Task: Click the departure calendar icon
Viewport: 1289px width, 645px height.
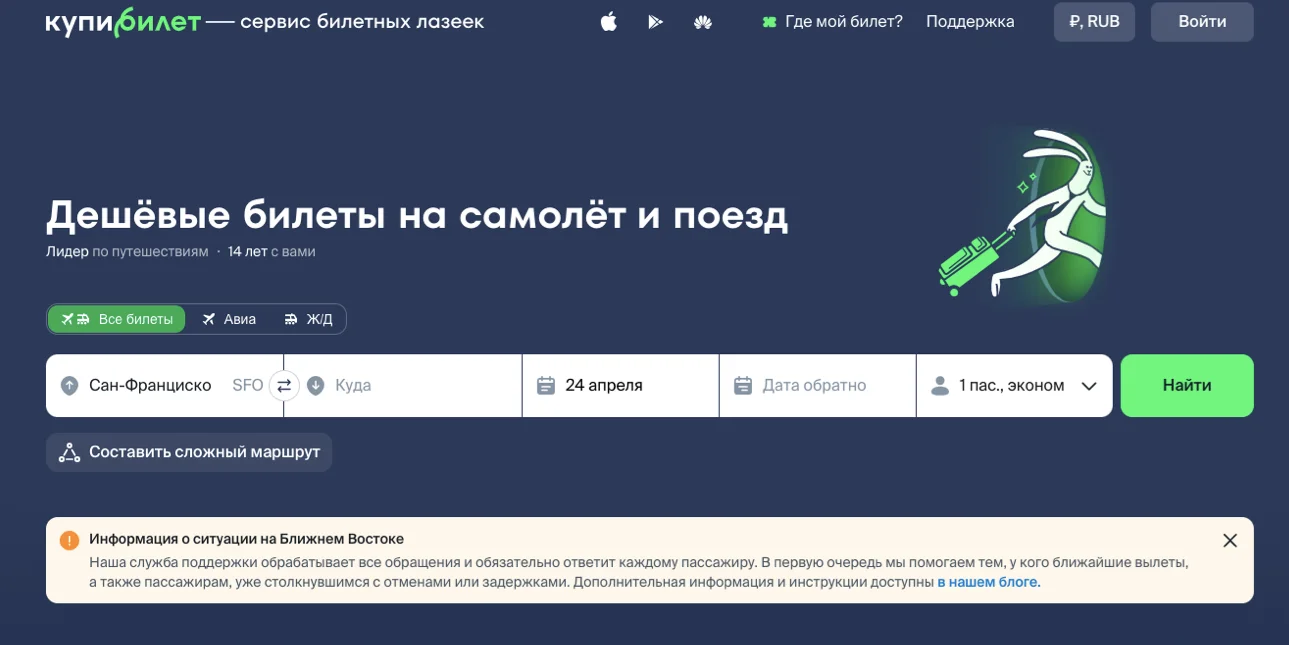Action: [546, 384]
